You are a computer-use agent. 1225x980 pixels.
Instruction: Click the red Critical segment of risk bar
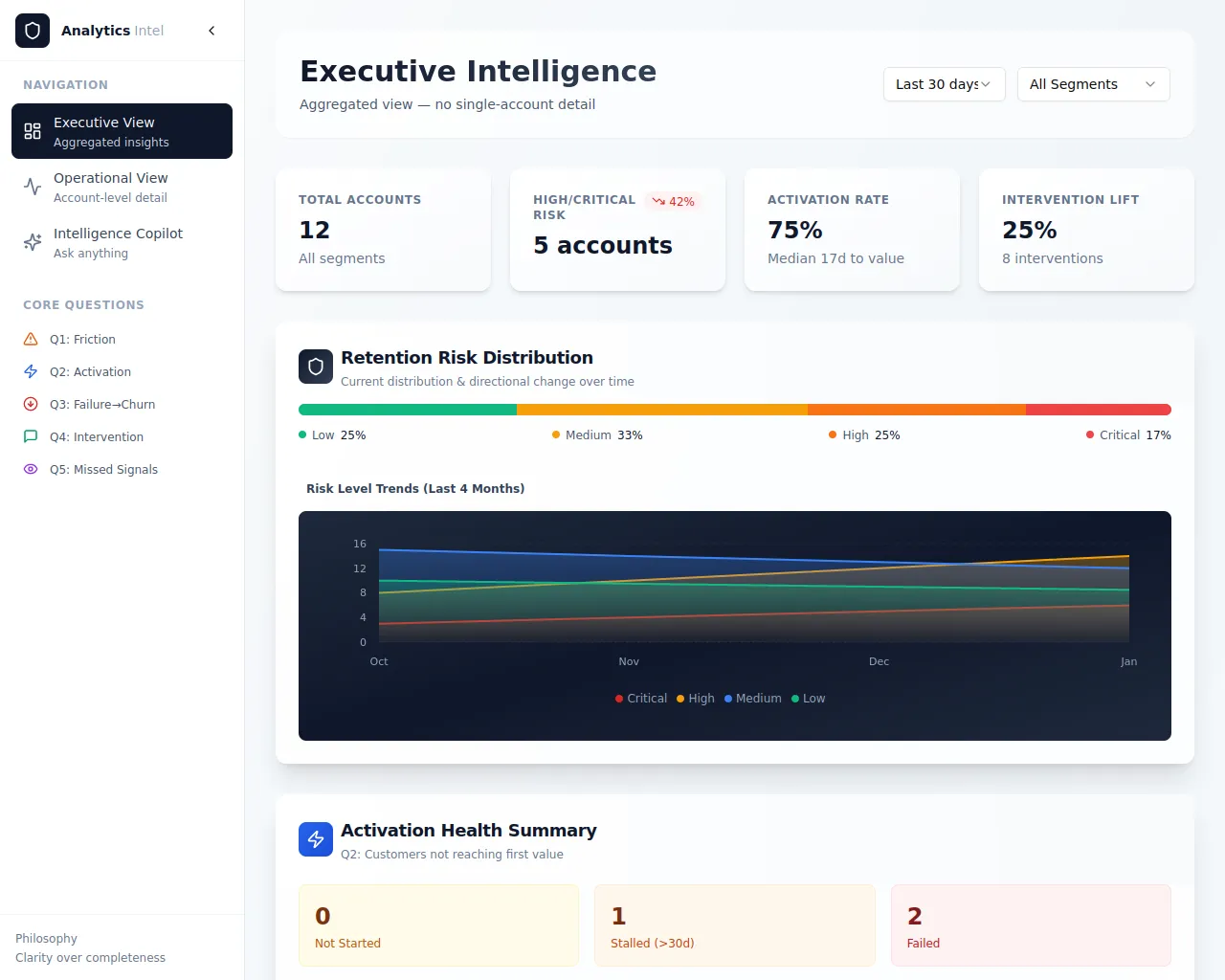[x=1098, y=410]
